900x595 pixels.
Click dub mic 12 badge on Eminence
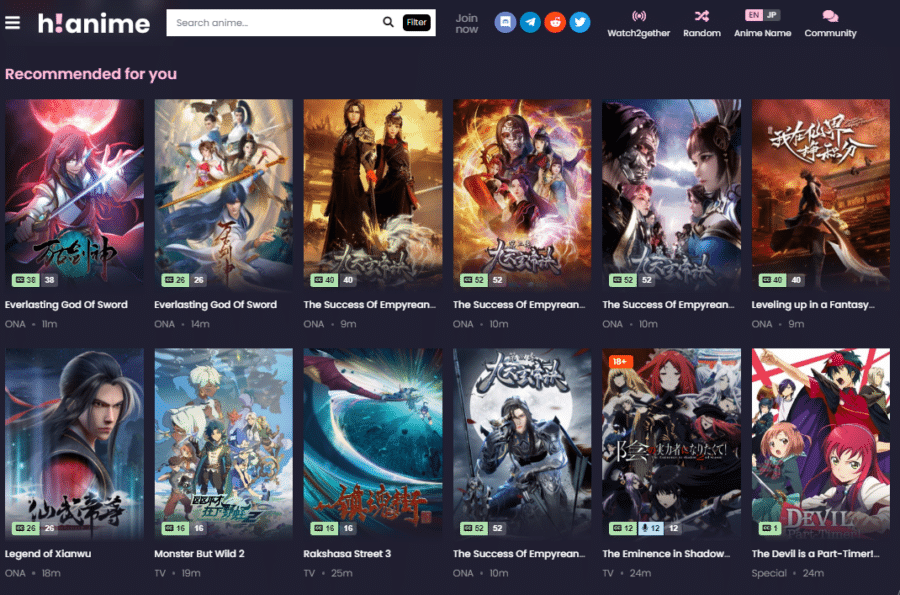(x=650, y=528)
